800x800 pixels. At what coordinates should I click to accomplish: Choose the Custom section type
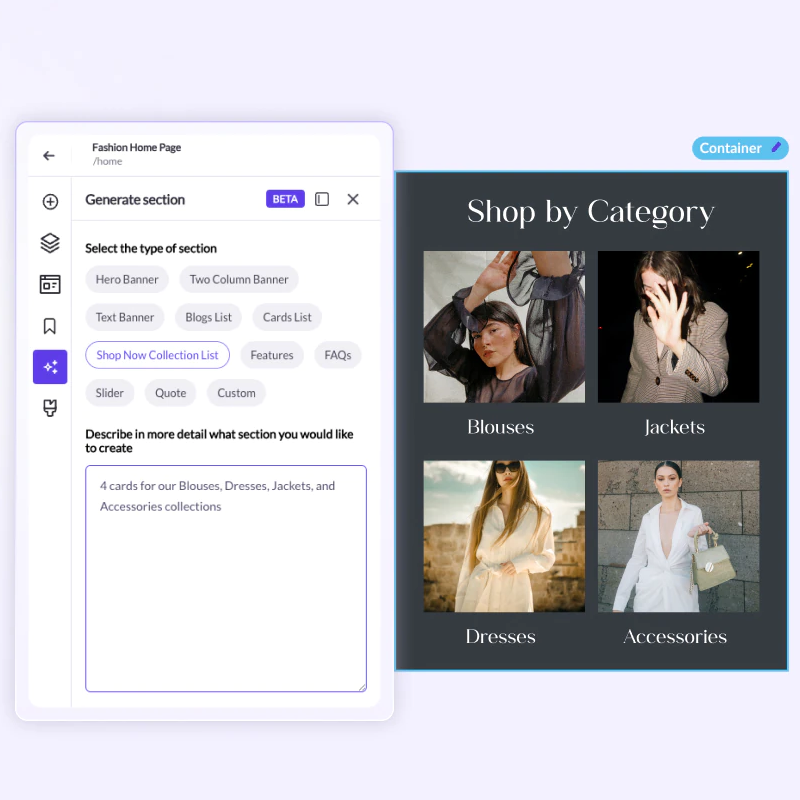click(x=236, y=393)
